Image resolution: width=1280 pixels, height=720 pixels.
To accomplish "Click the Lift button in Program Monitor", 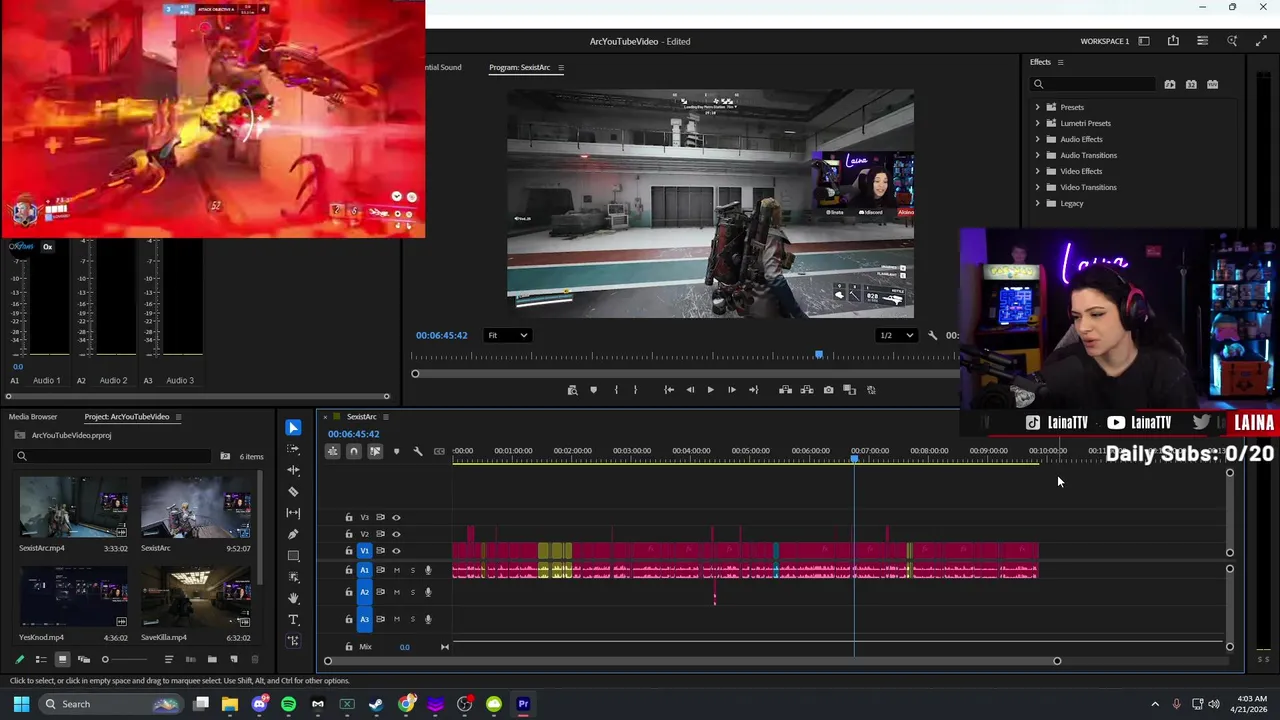I will [x=785, y=390].
